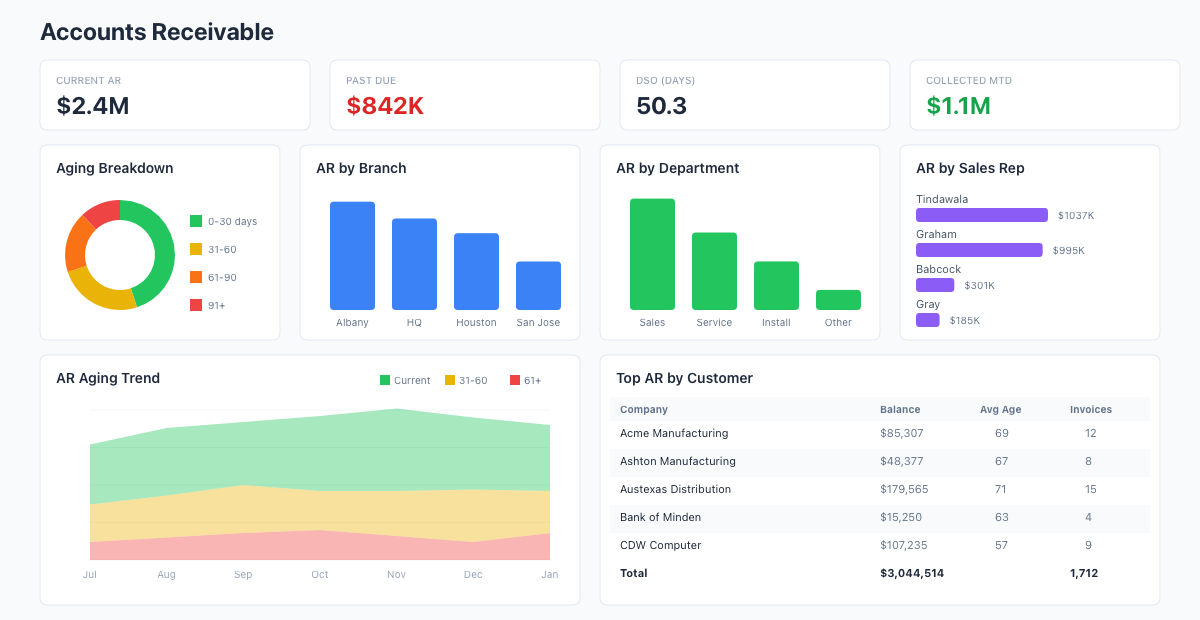The width and height of the screenshot is (1200, 620).
Task: Click the Albany bar in AR by Branch
Action: click(352, 255)
